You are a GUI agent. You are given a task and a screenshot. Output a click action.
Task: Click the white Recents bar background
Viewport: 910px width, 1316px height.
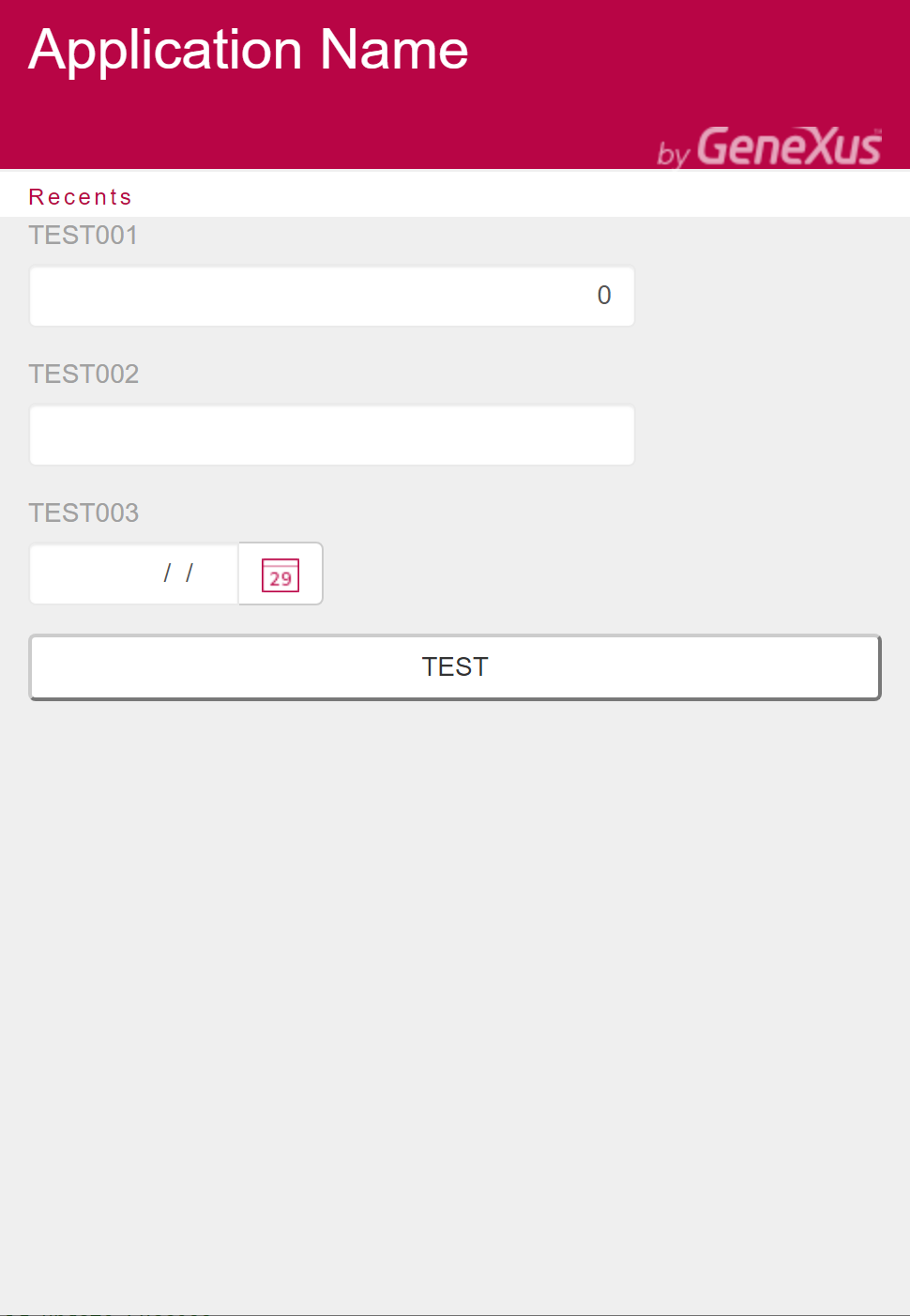pyautogui.click(x=516, y=195)
